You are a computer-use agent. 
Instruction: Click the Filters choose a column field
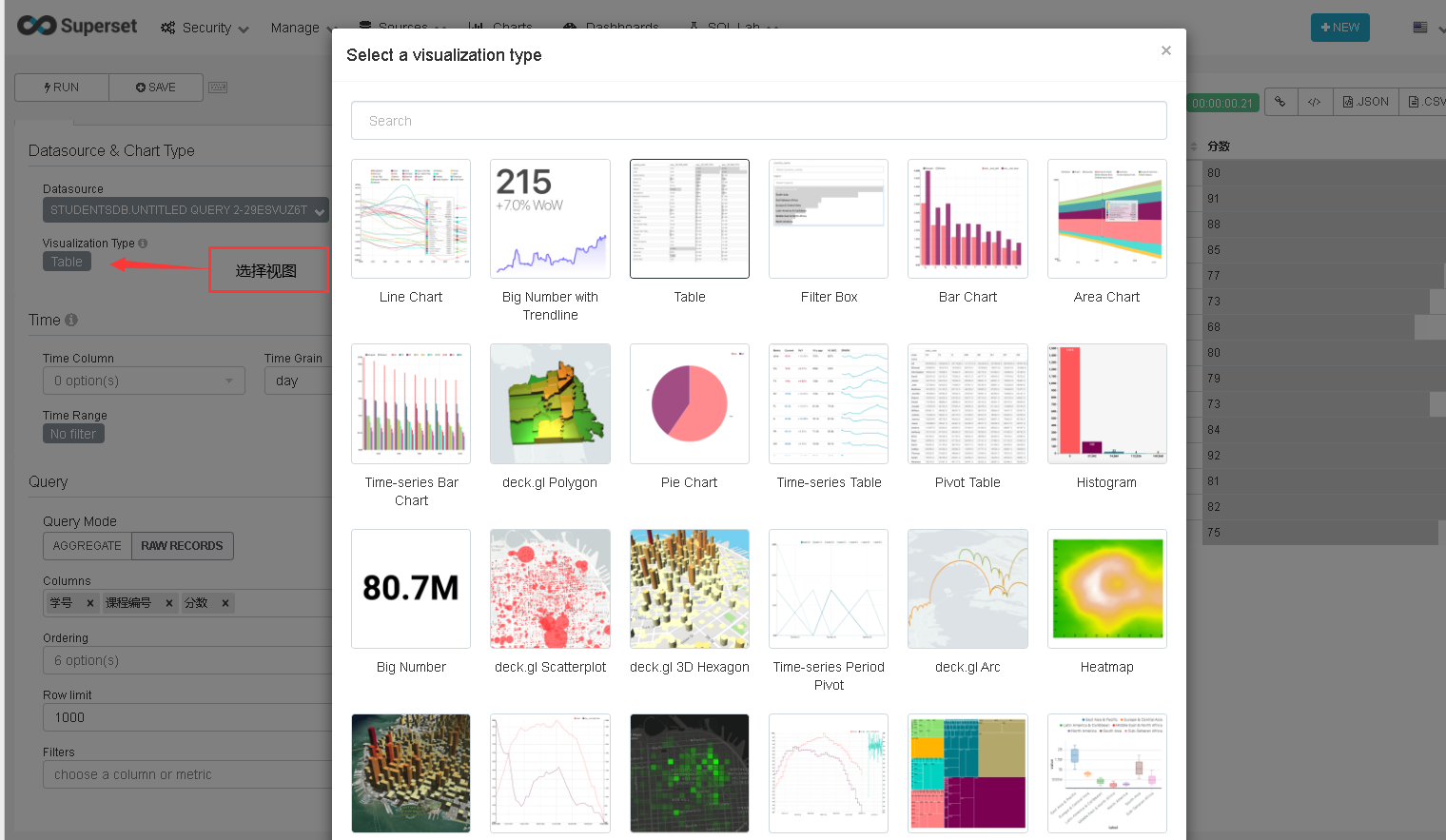[187, 774]
